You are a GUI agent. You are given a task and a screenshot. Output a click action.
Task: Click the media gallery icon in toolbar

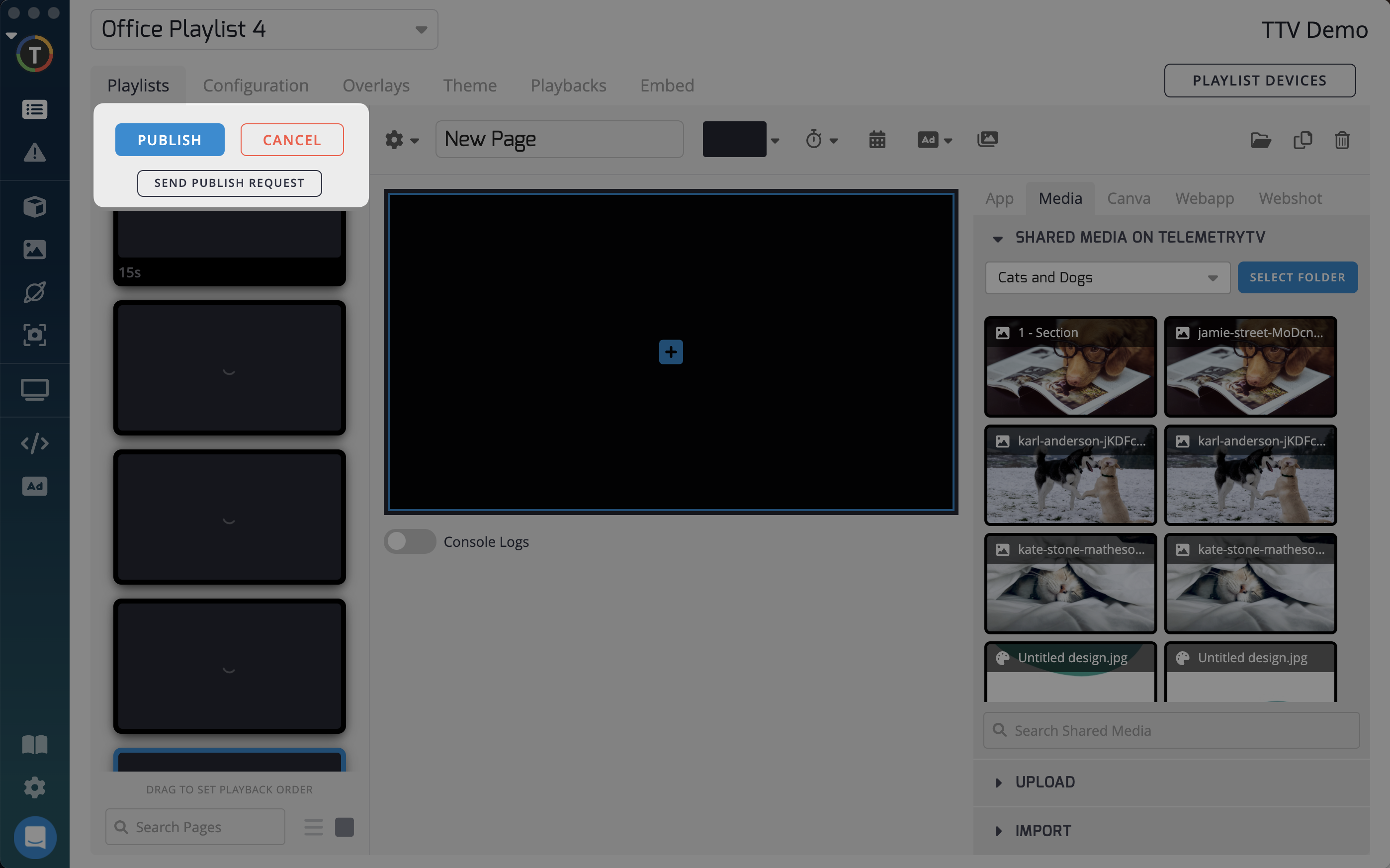click(x=987, y=140)
